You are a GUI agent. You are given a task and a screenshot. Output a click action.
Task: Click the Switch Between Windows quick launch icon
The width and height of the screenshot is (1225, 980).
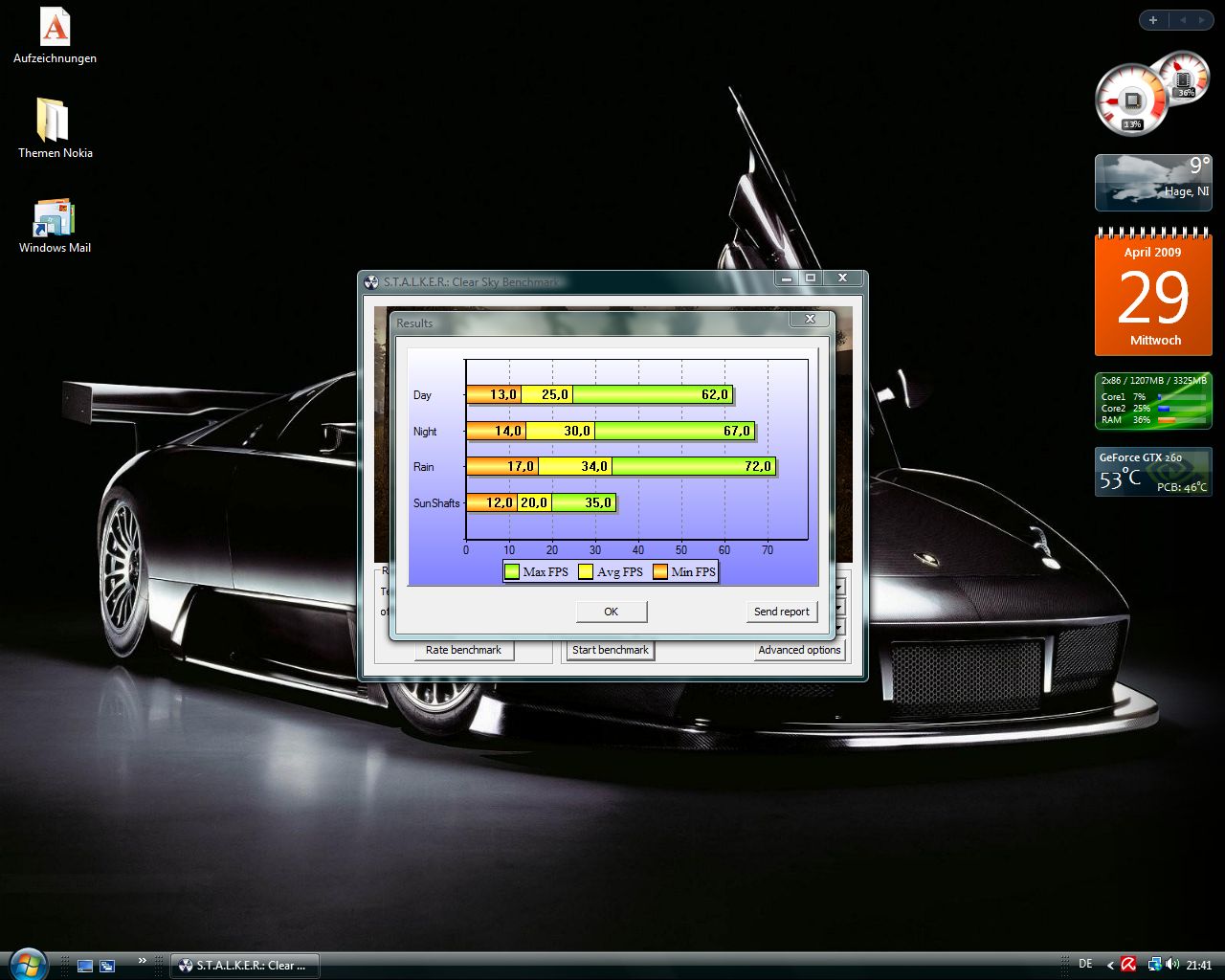(107, 966)
